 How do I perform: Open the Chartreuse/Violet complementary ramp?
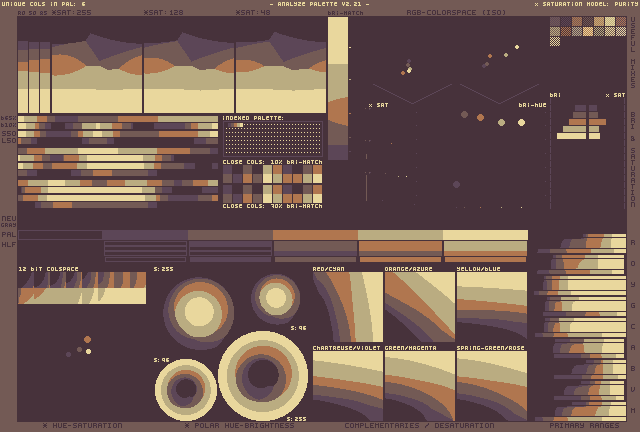coord(348,386)
